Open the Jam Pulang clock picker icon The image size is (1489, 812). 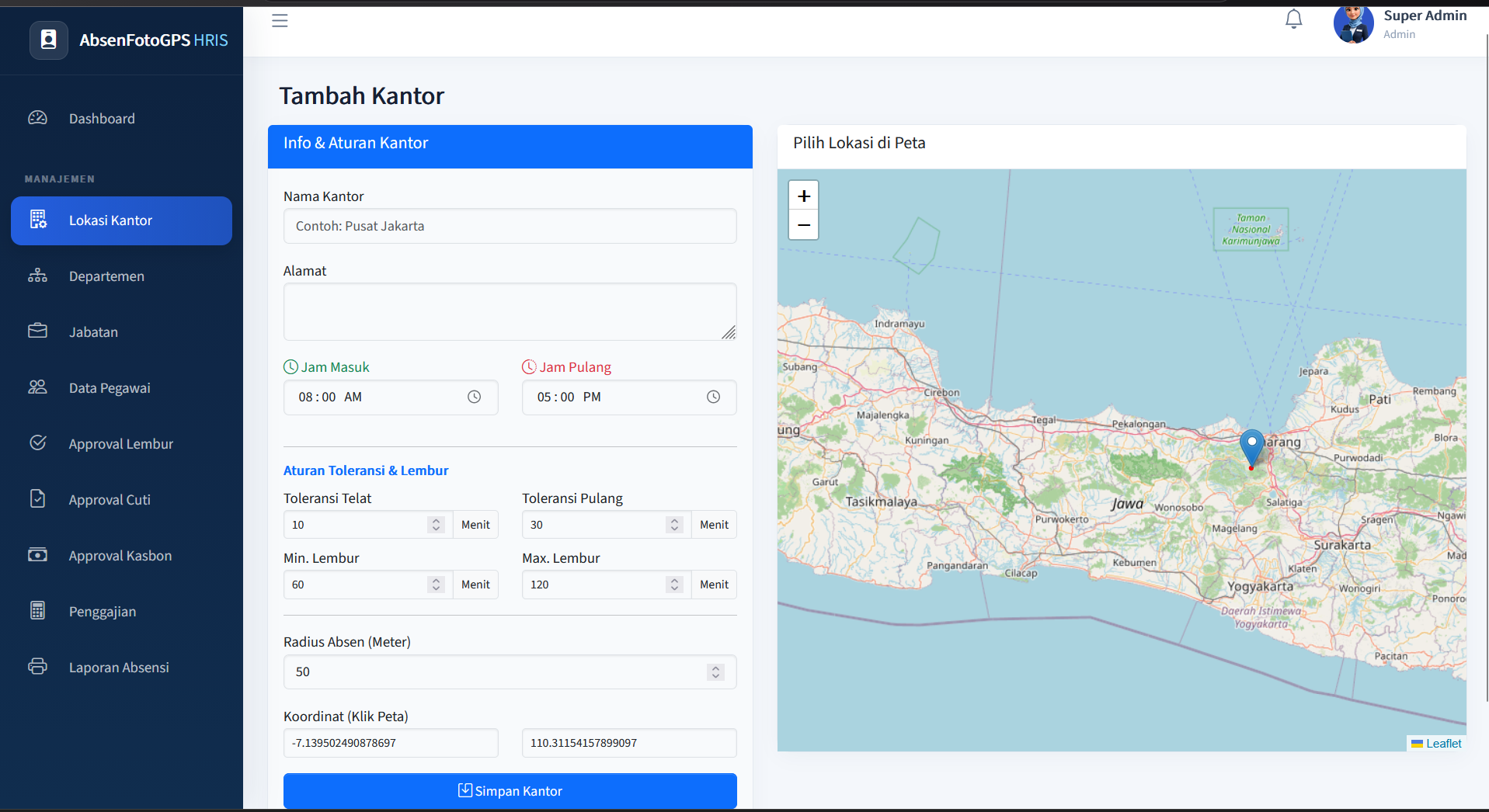pos(713,397)
